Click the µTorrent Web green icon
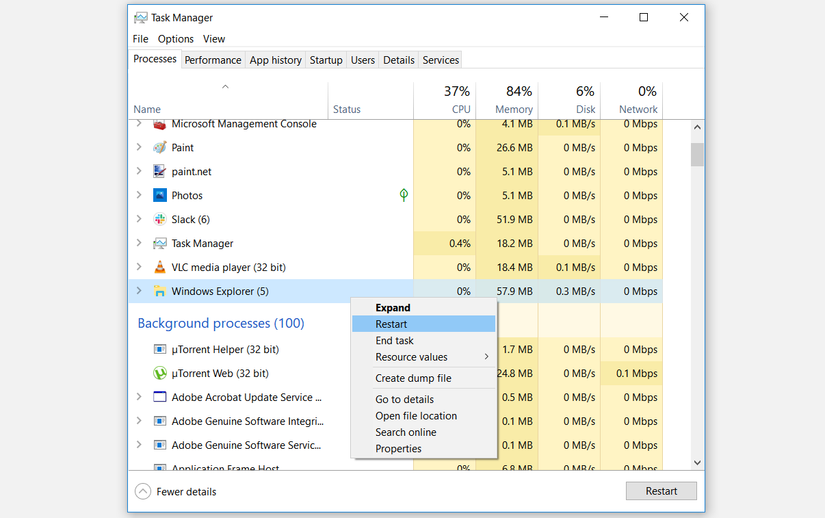 [x=159, y=373]
